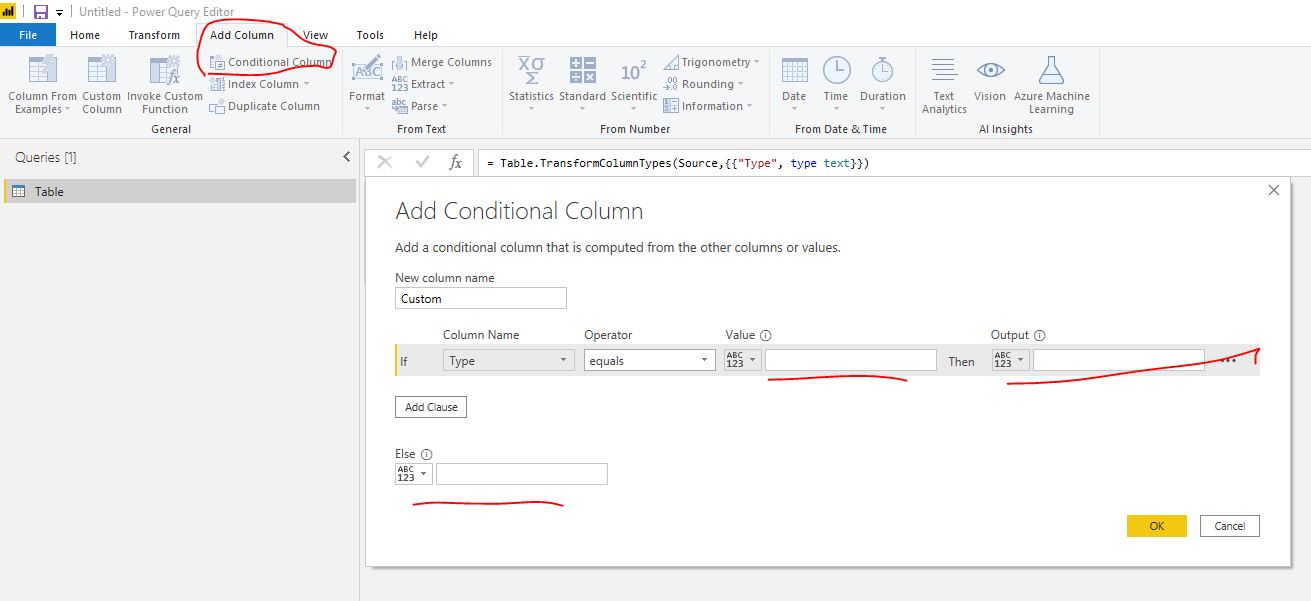Click the Output info icon
Viewport: 1311px width, 601px height.
1039,336
